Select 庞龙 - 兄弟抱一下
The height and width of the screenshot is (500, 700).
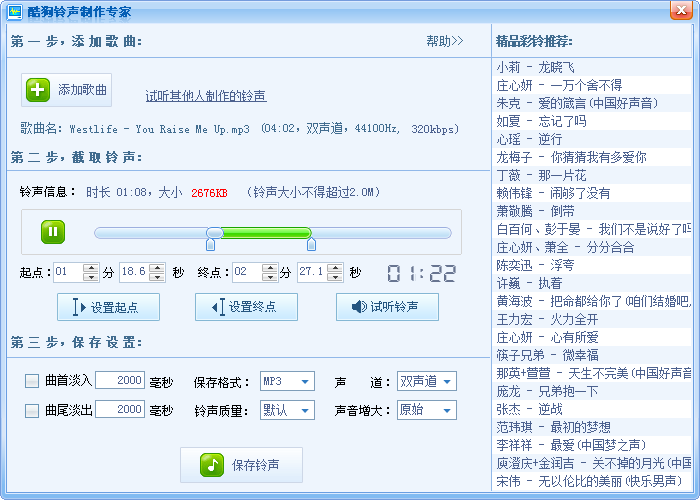point(592,392)
